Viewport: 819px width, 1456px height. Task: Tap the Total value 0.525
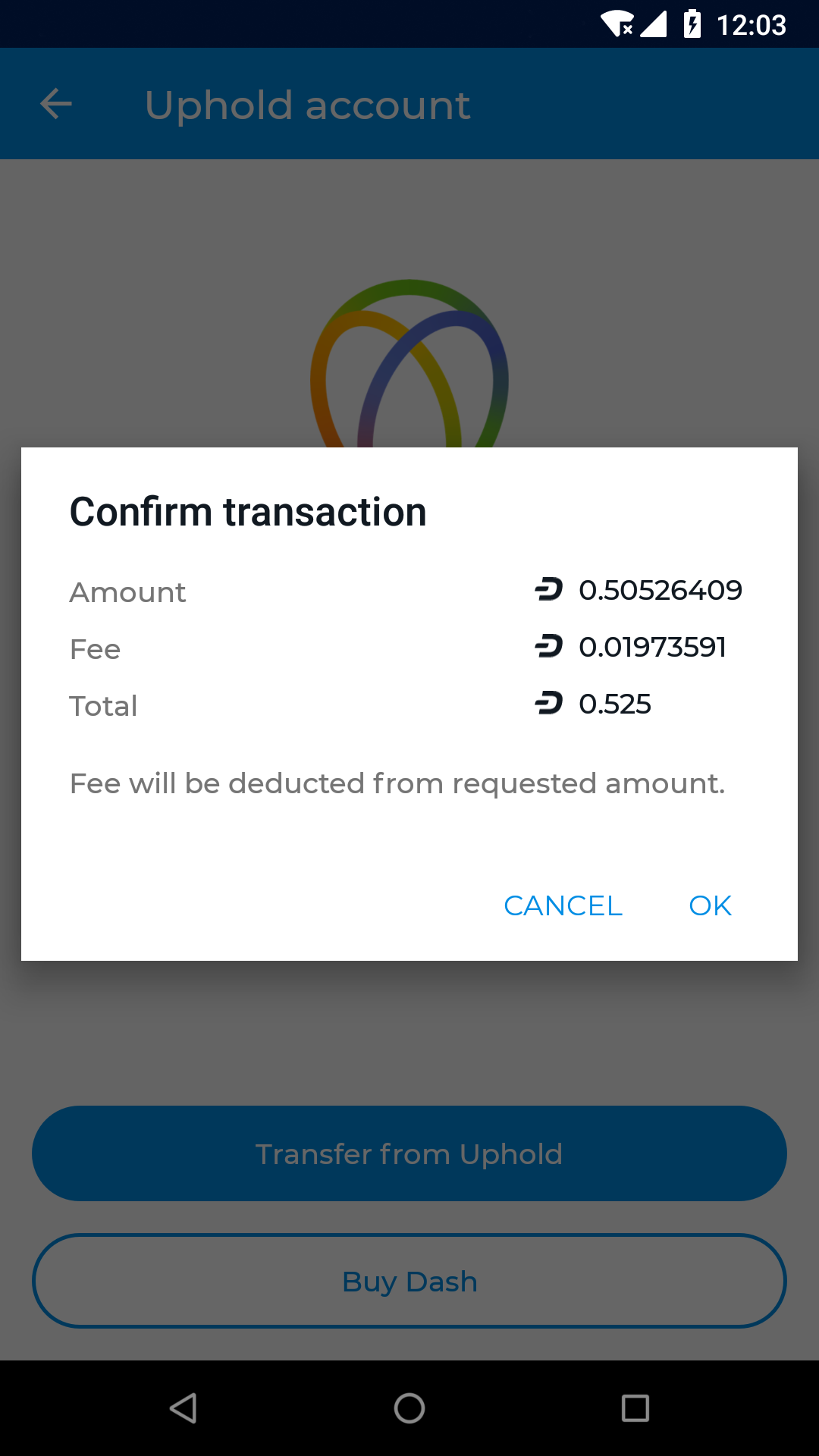pos(614,704)
